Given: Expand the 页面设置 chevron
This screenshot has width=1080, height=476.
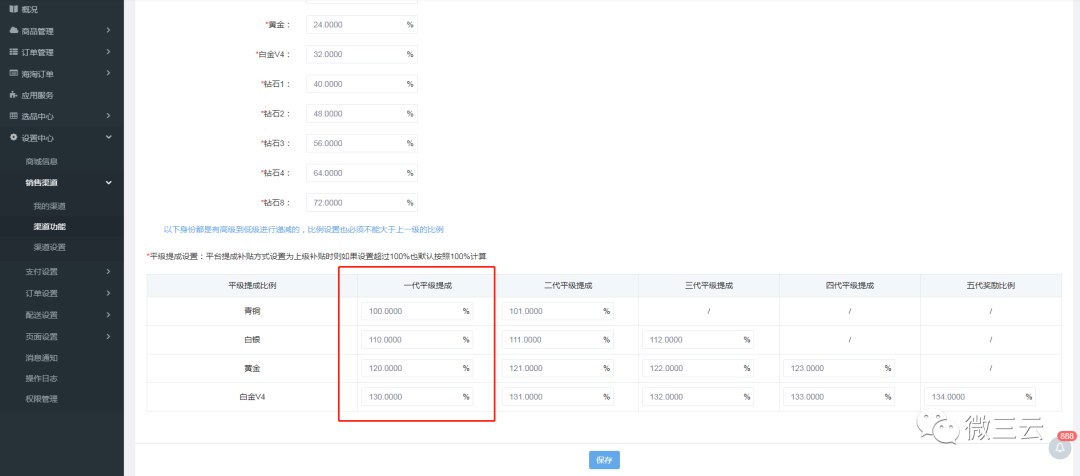Looking at the screenshot, I should point(109,336).
